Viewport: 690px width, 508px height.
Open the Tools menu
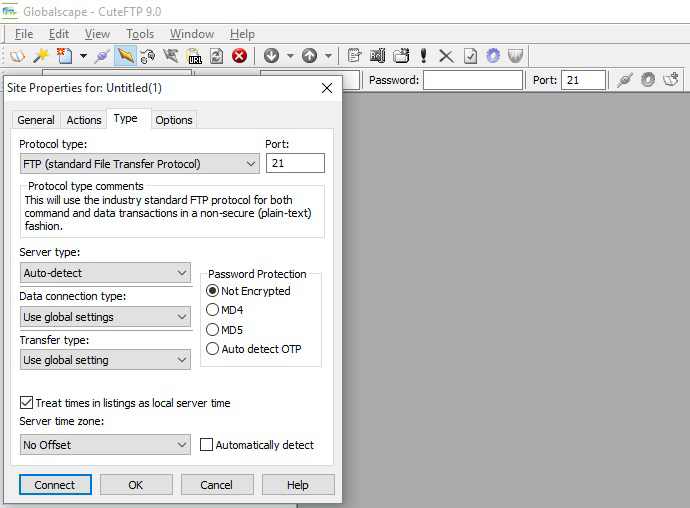click(x=140, y=34)
